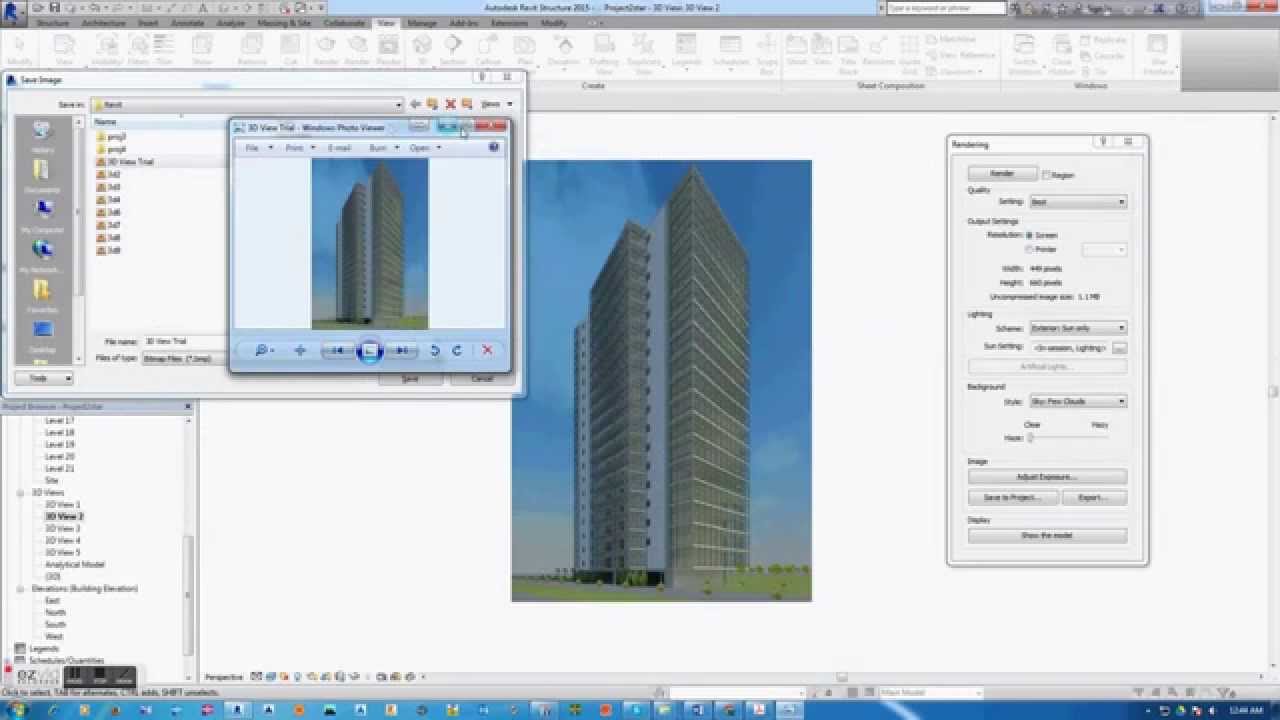Select 3D View 2 in the Project Browser

[x=64, y=516]
